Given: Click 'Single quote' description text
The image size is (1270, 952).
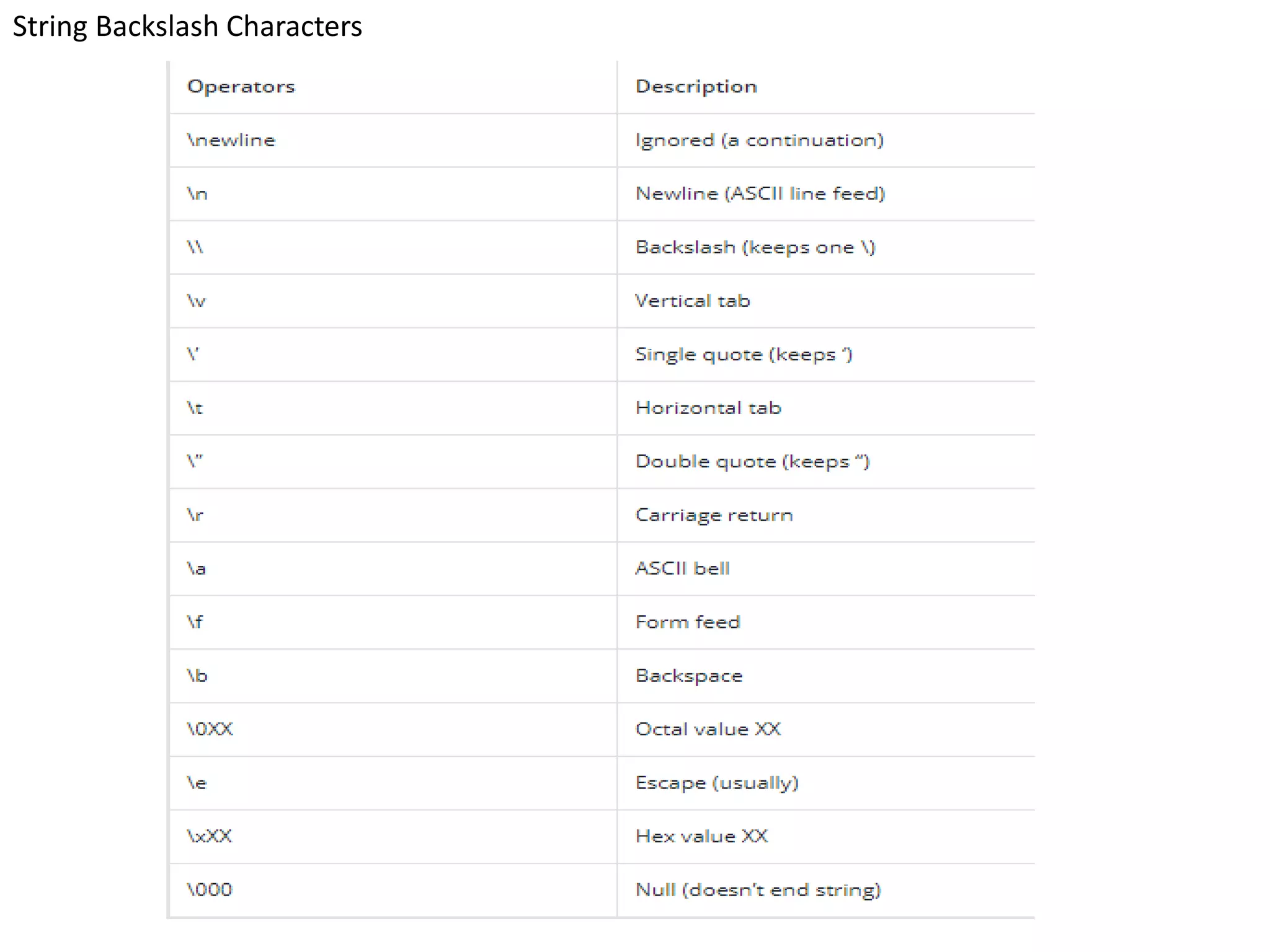Looking at the screenshot, I should pos(744,355).
